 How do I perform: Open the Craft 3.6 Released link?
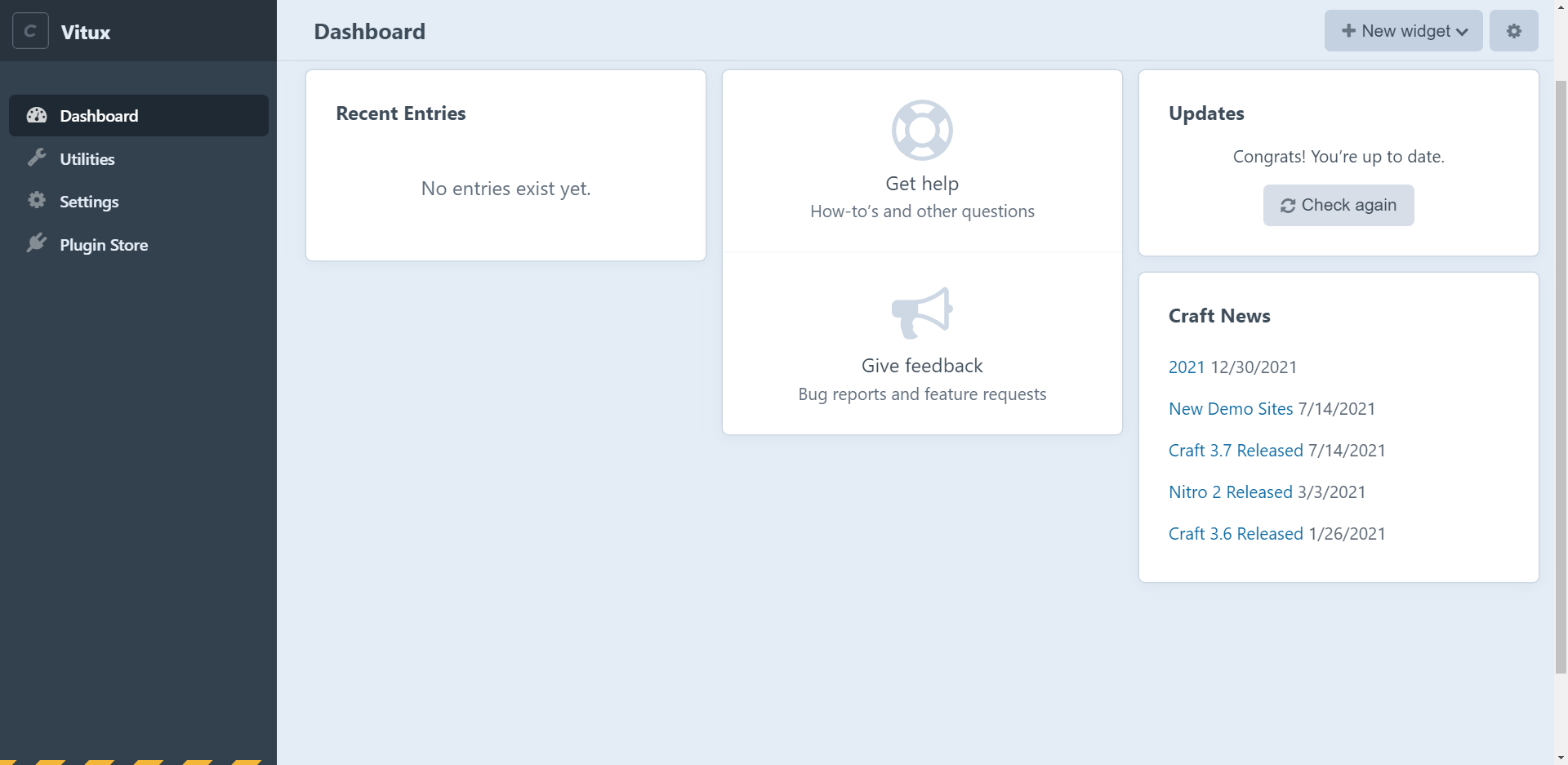[x=1235, y=533]
